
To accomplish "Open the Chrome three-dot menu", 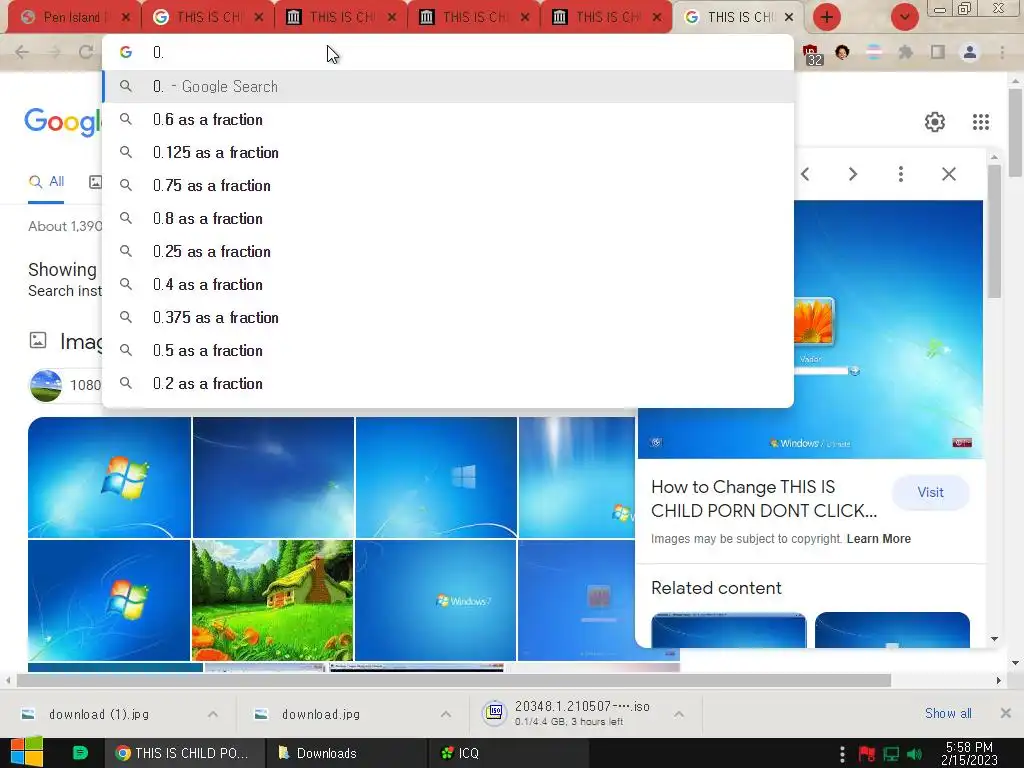I will coord(1002,52).
